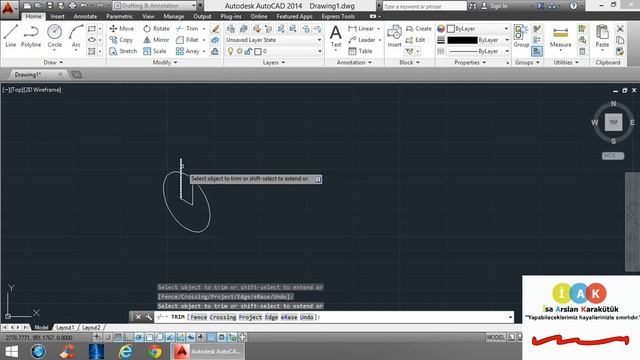Click the Array command
The height and width of the screenshot is (360, 640).
(187, 51)
